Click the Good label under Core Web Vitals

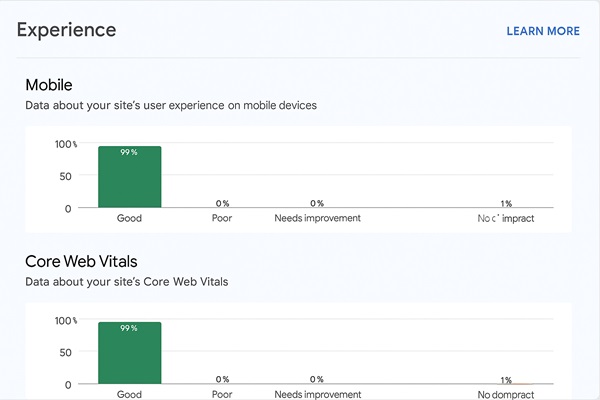[x=129, y=394]
